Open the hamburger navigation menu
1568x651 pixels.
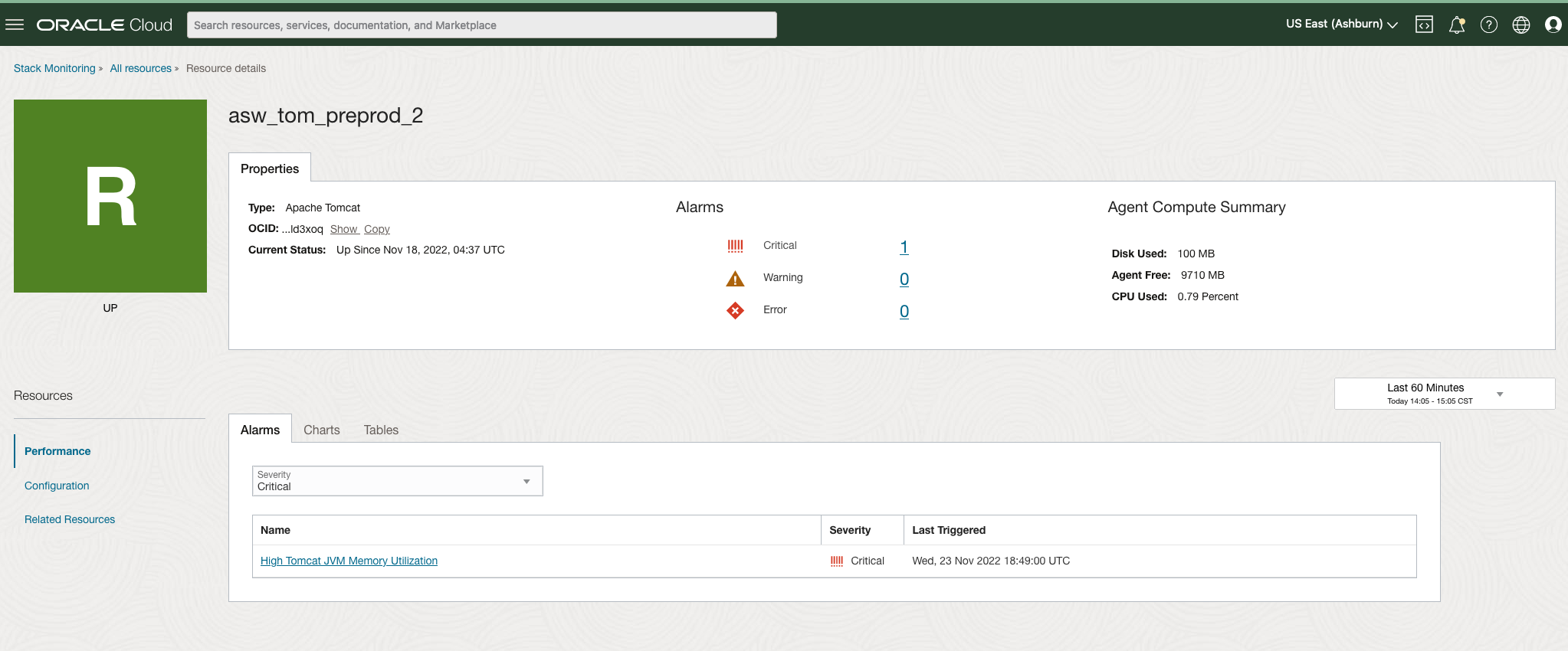pos(15,25)
